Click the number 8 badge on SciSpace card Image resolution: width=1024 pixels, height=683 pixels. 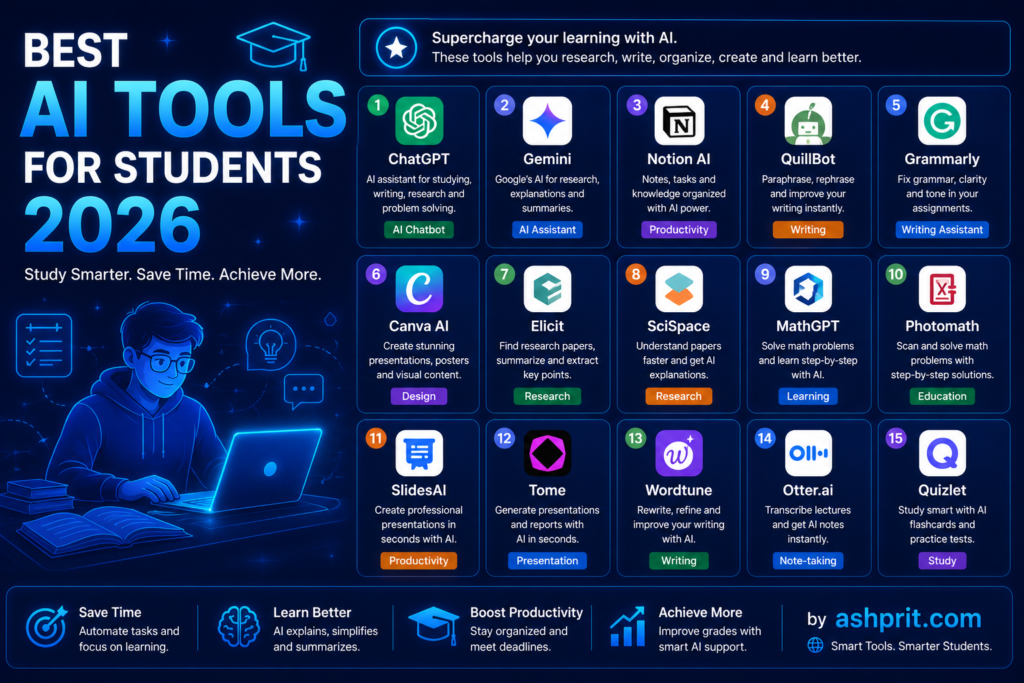636,274
